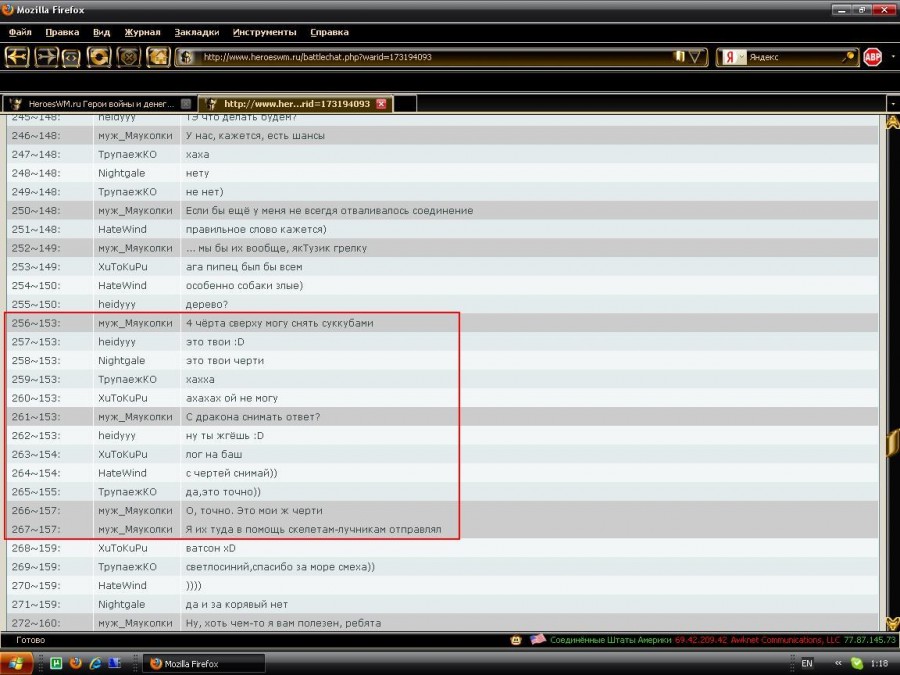This screenshot has width=900, height=675.
Task: Open the Инструменты menu
Action: coord(264,32)
